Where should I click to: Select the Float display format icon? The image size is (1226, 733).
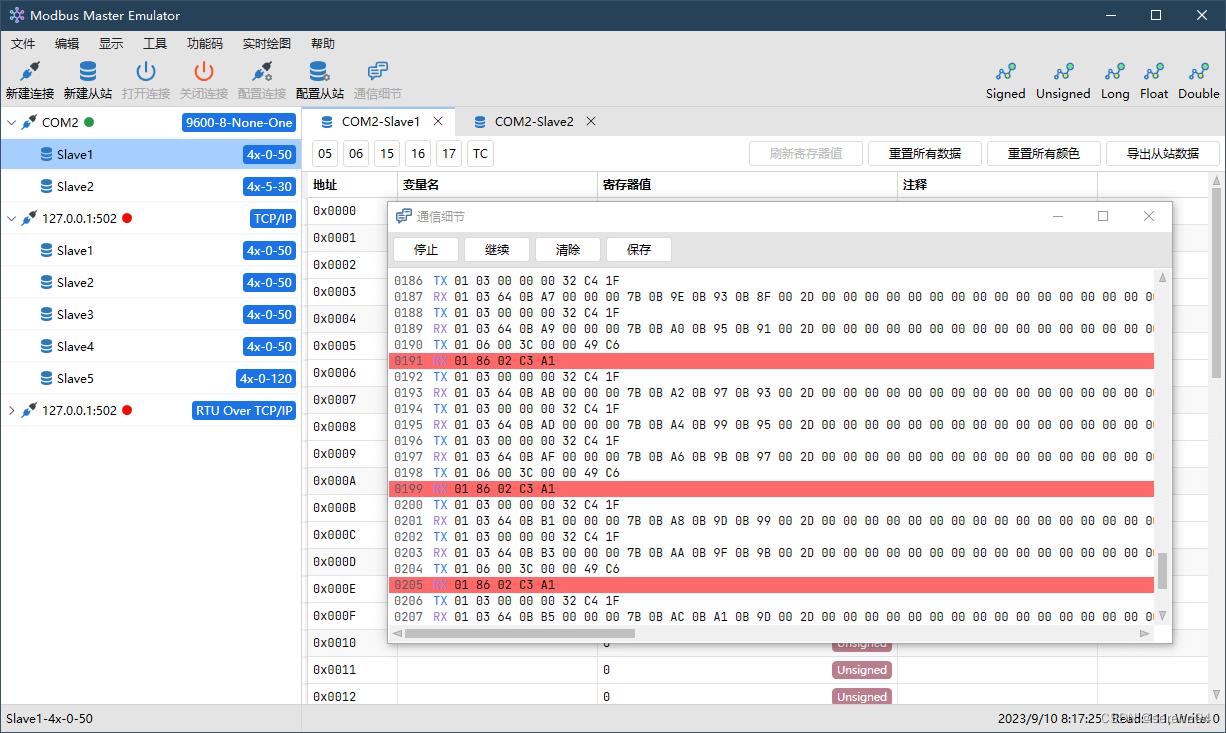[1153, 80]
